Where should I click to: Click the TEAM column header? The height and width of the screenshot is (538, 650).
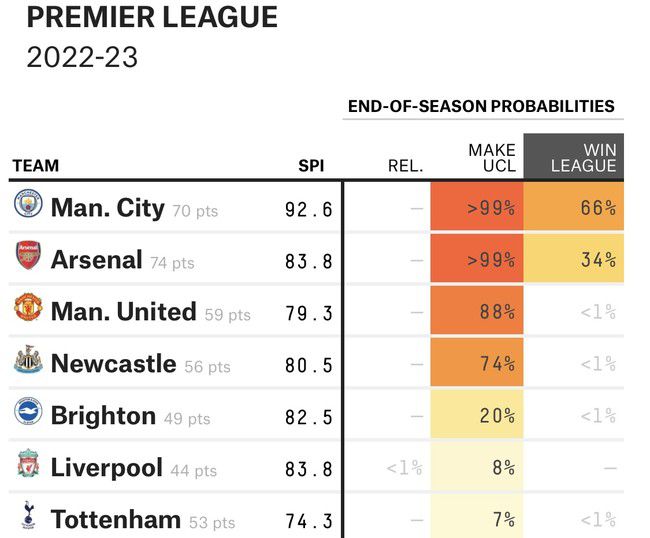[35, 166]
